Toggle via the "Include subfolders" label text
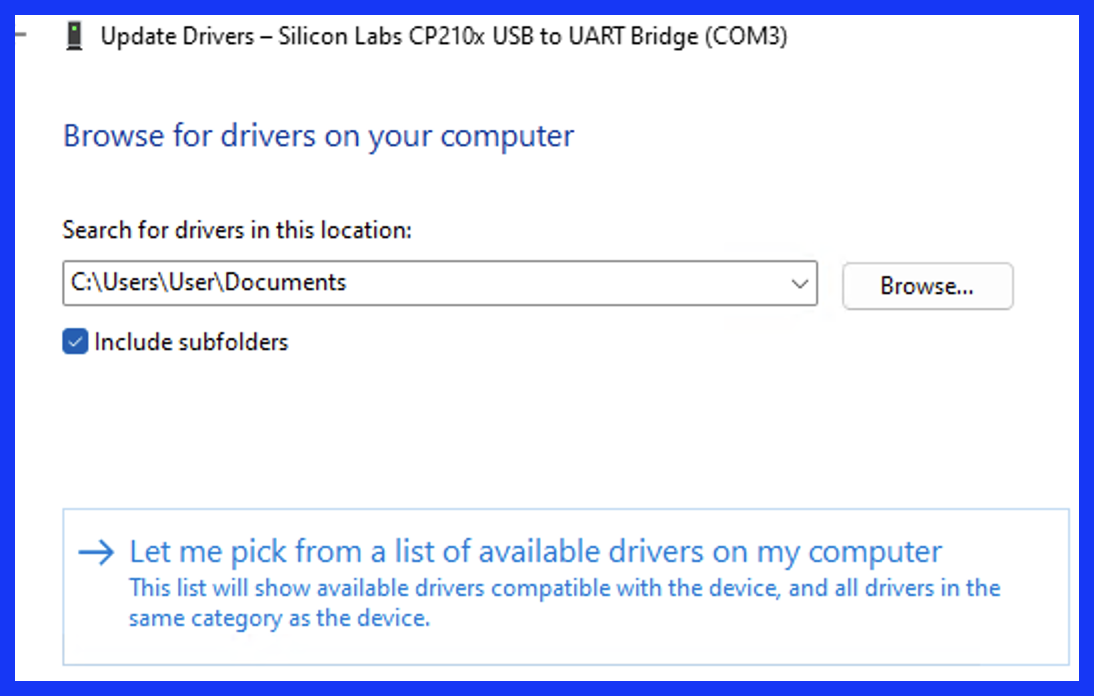This screenshot has width=1094, height=696. click(x=191, y=342)
